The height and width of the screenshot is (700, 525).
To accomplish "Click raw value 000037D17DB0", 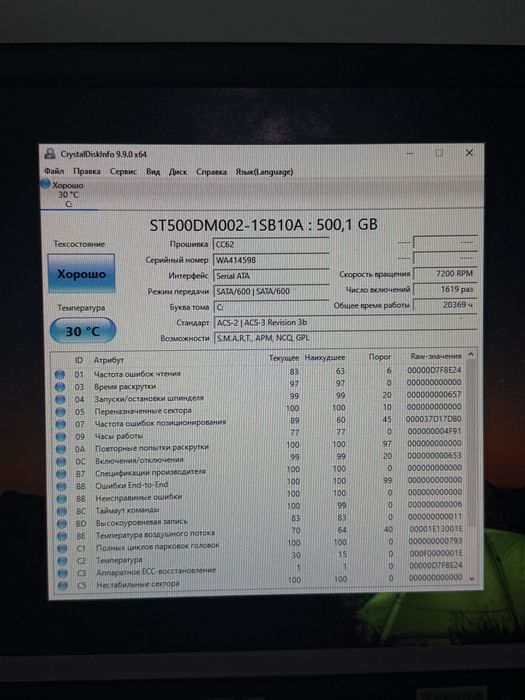I will click(x=433, y=419).
